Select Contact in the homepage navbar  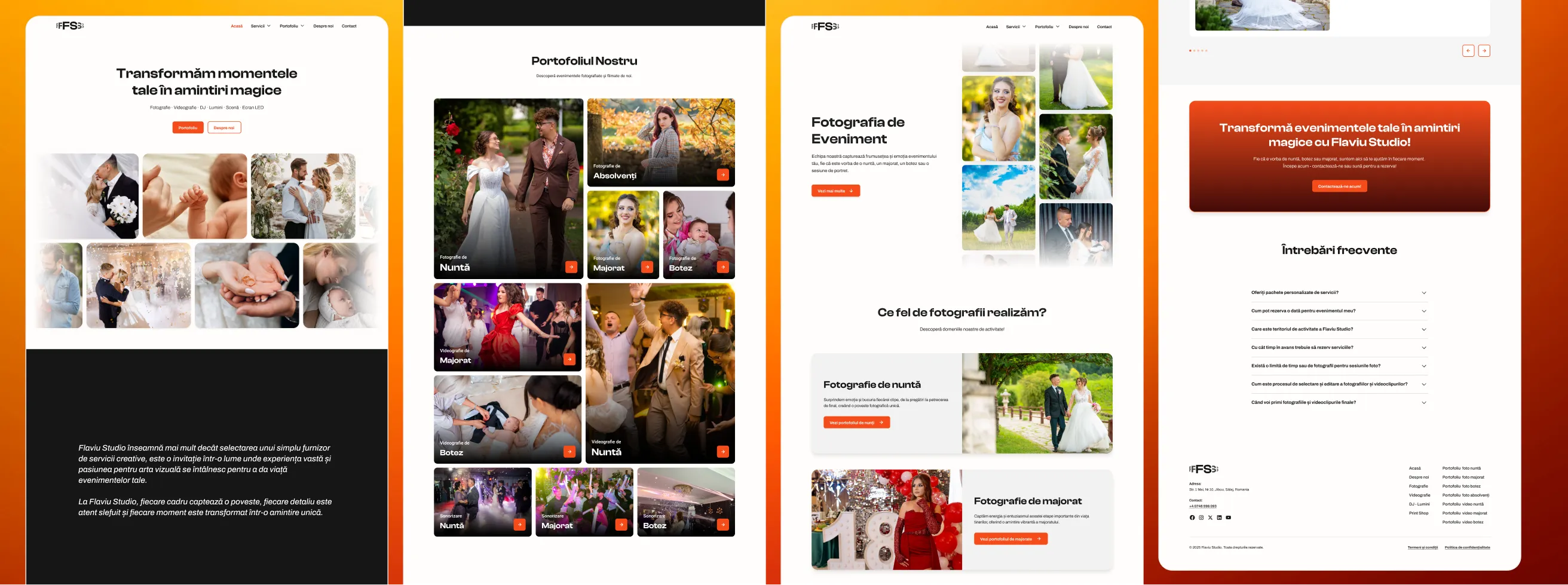[x=349, y=26]
